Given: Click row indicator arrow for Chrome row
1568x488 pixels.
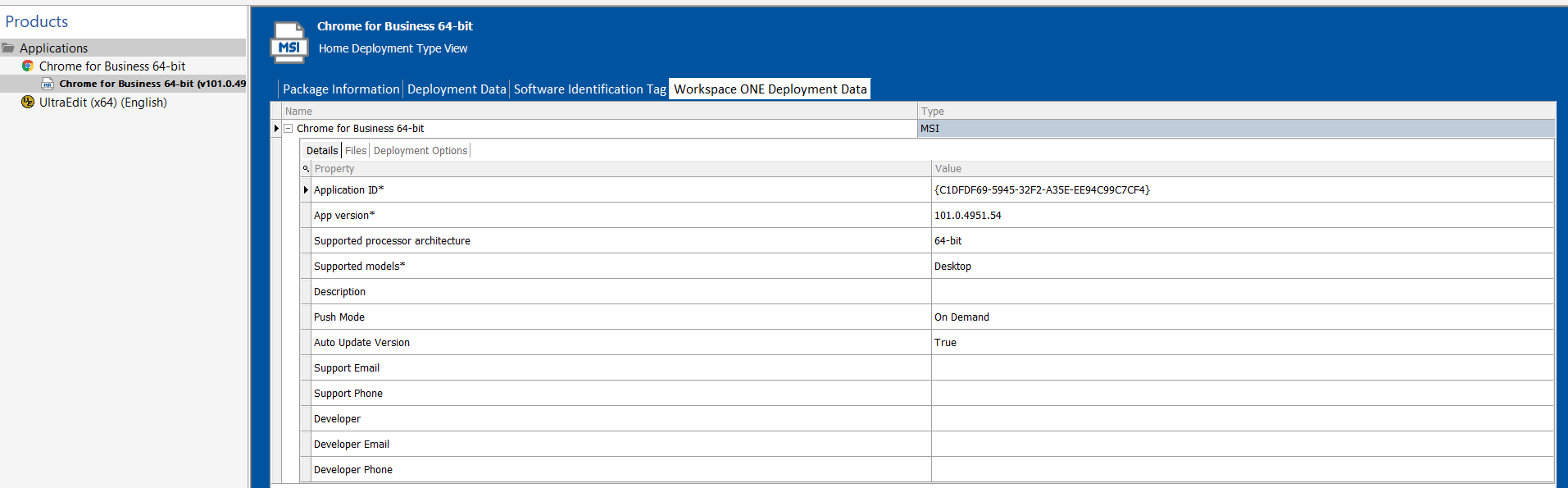Looking at the screenshot, I should click(x=276, y=129).
